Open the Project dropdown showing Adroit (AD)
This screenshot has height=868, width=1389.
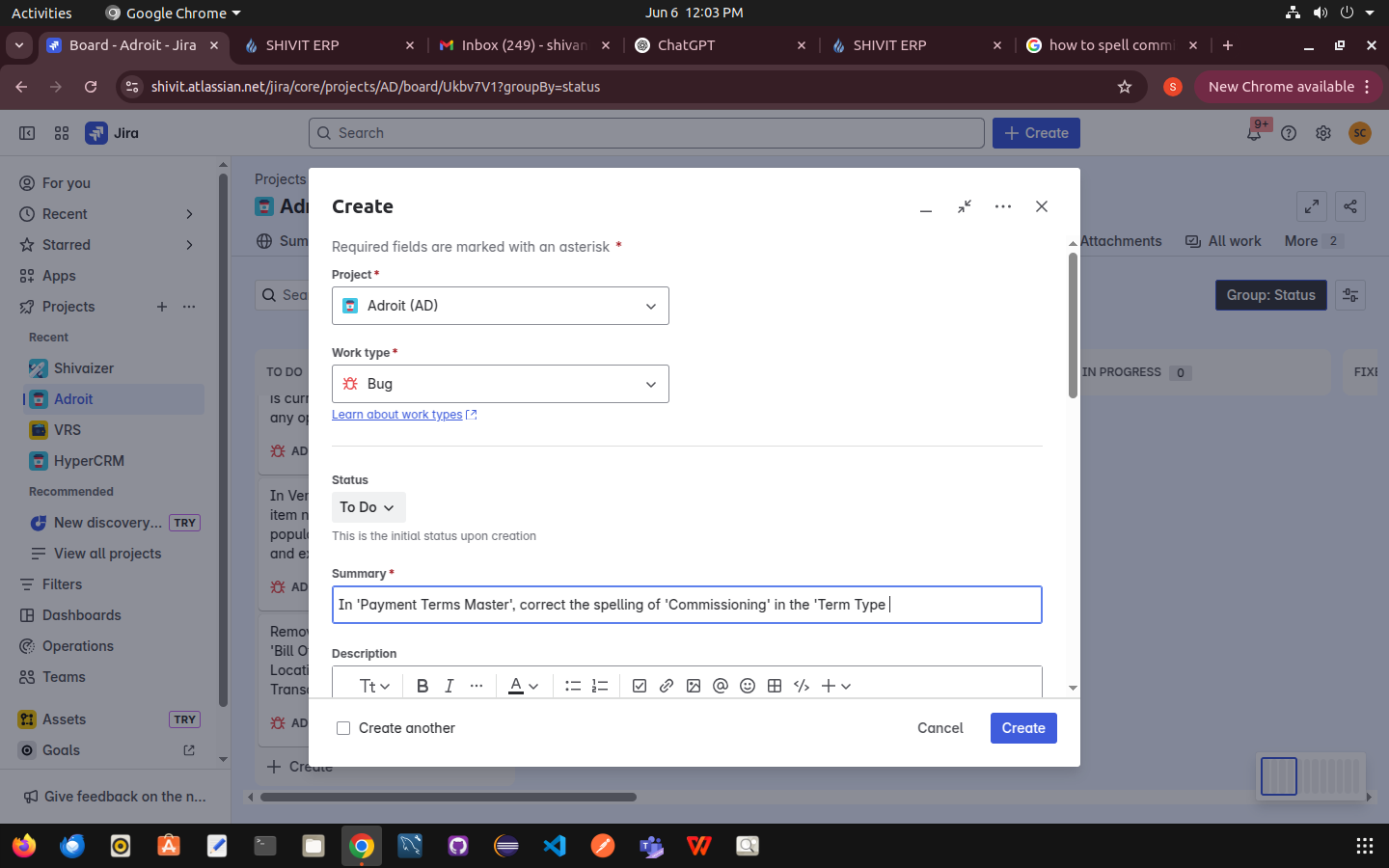500,306
